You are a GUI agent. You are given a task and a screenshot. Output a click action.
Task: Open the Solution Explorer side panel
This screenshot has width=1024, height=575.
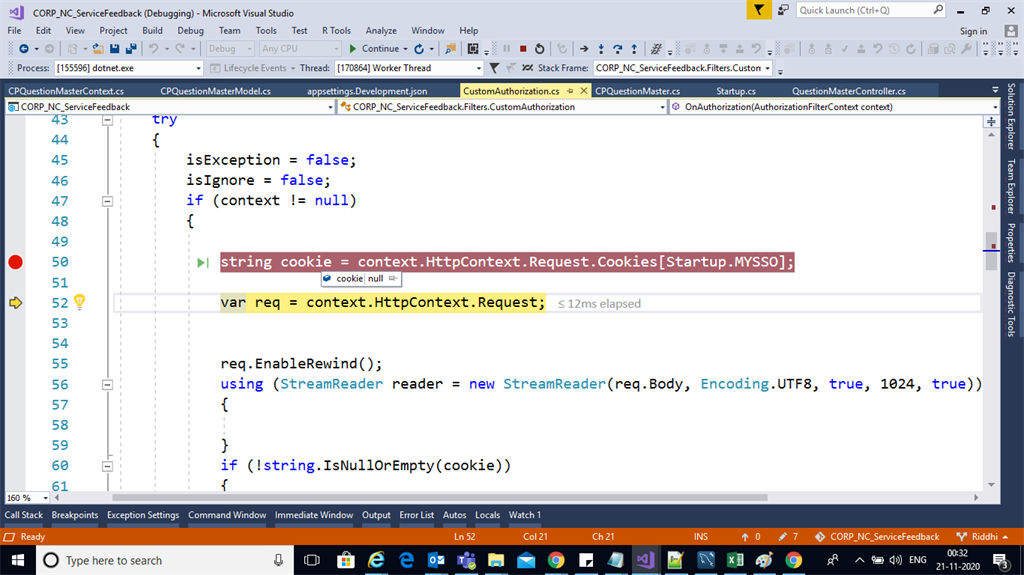tap(1011, 116)
